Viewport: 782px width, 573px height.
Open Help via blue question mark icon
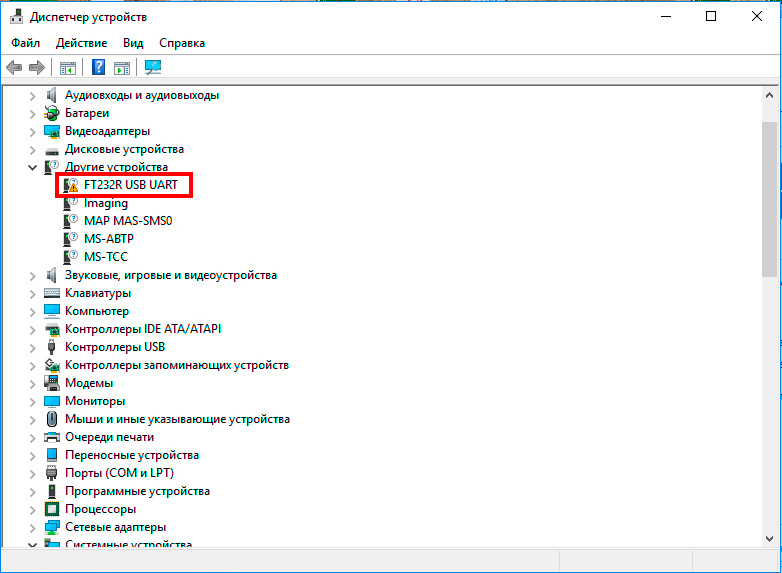pyautogui.click(x=99, y=67)
